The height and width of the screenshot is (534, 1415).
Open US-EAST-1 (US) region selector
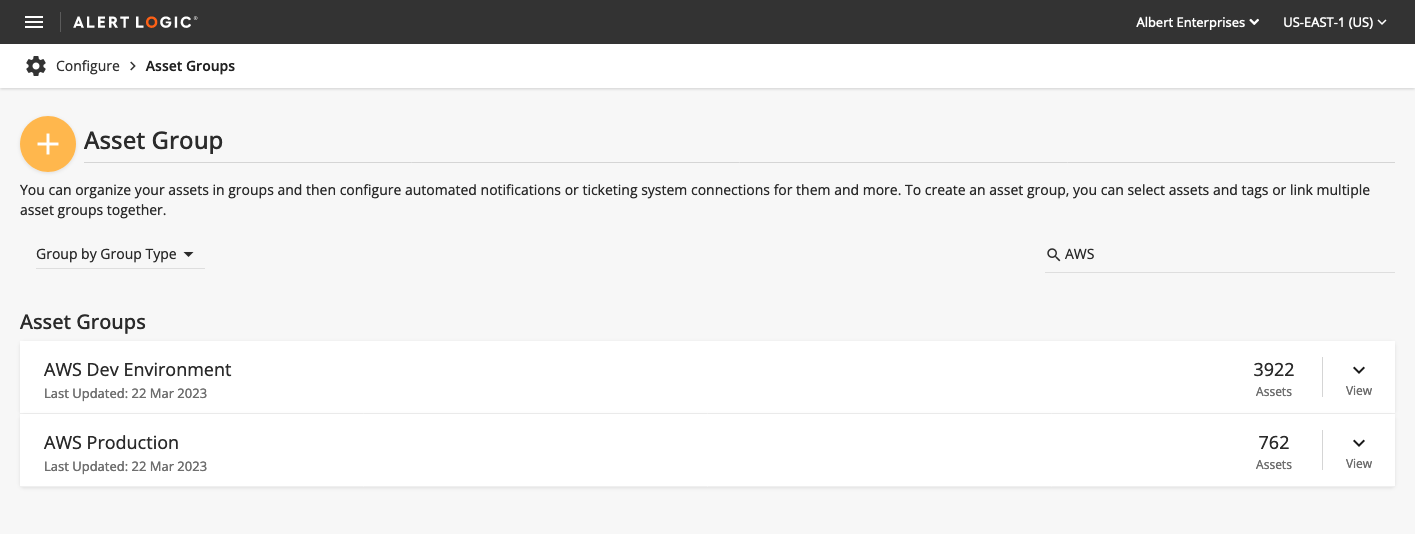[x=1334, y=22]
